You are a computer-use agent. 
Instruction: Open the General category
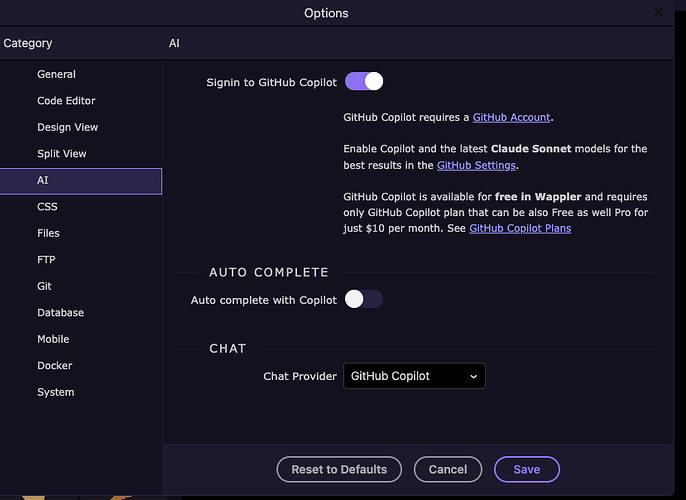click(x=56, y=74)
